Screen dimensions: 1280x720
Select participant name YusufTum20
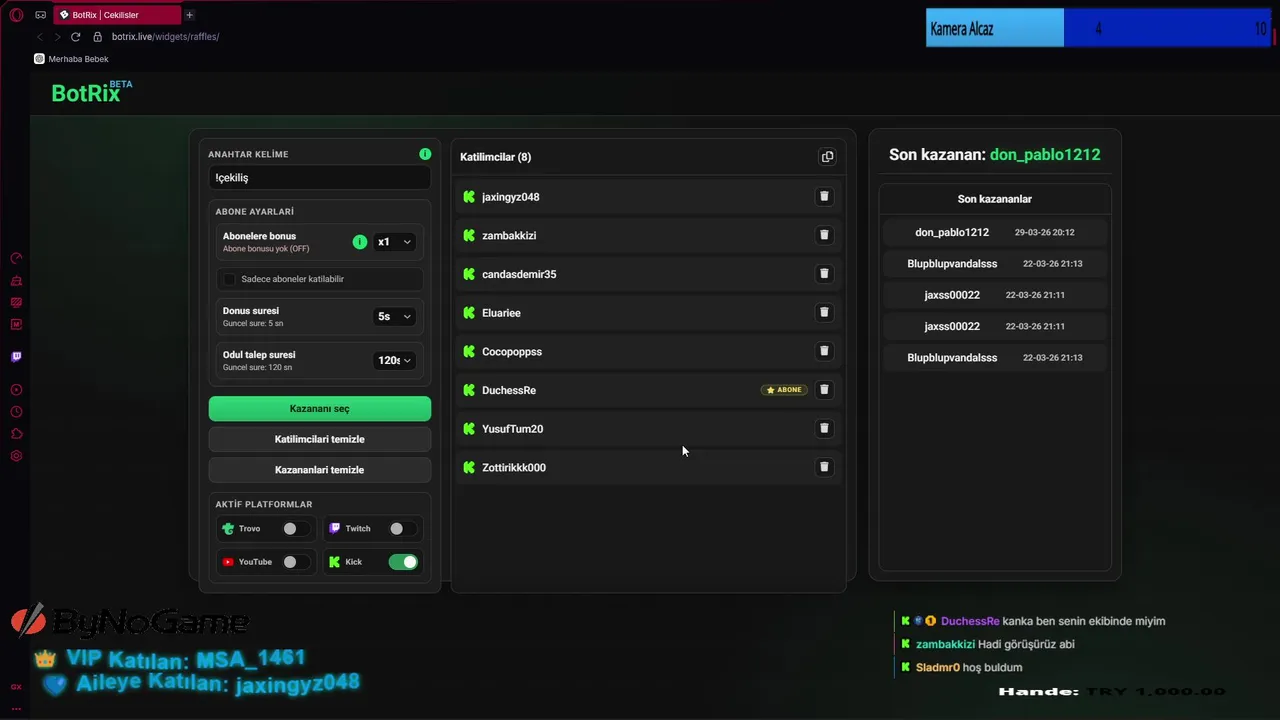pyautogui.click(x=512, y=429)
